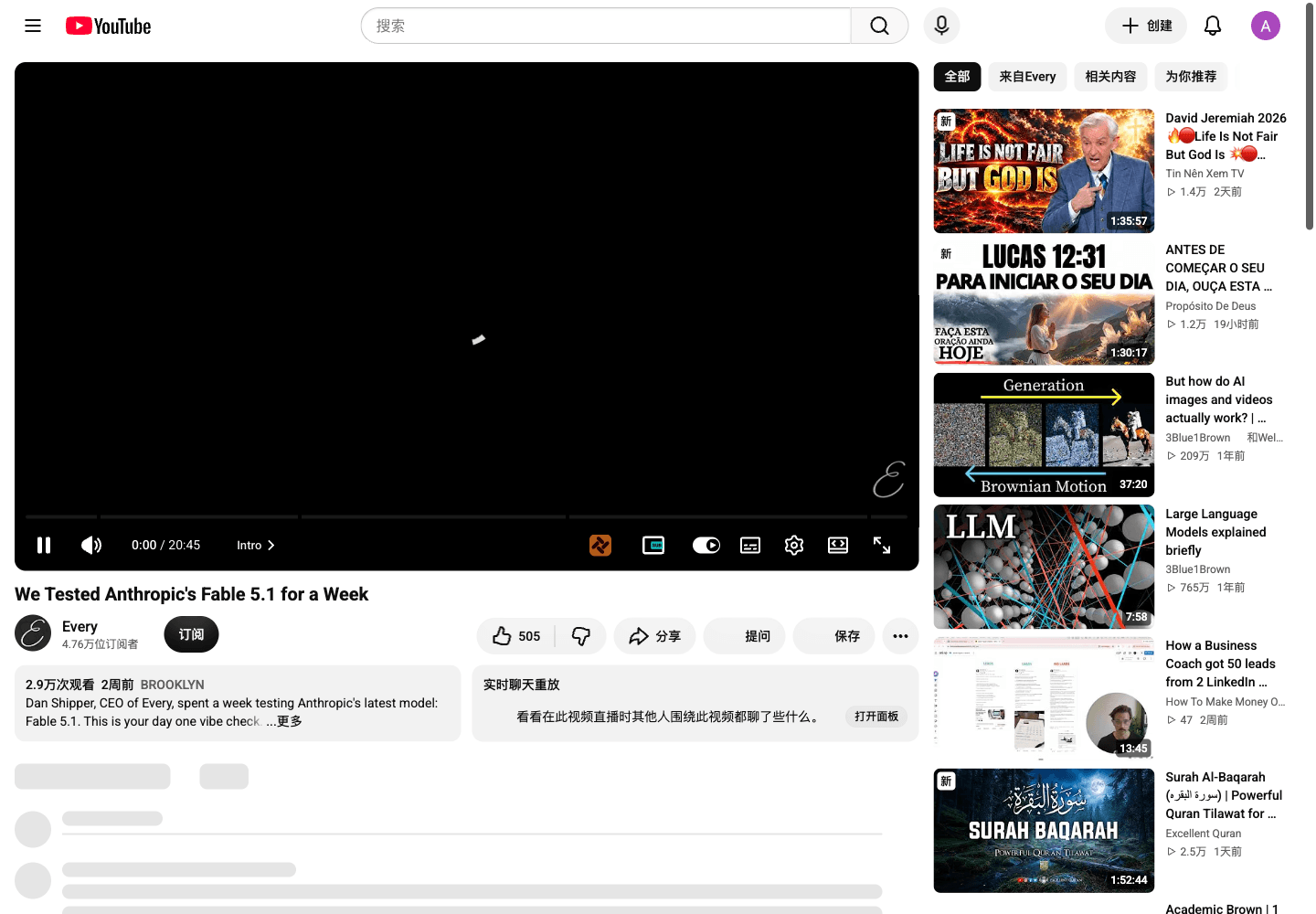This screenshot has width=1316, height=914.
Task: Visit the Tin Nên Xem TV channel
Action: 1205,174
